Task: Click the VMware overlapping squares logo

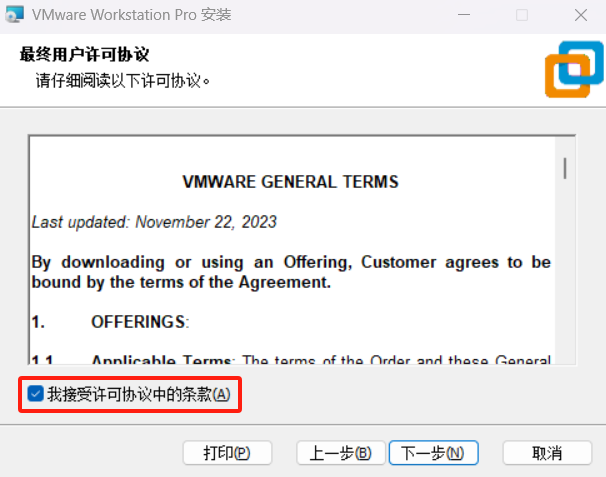Action: point(574,69)
